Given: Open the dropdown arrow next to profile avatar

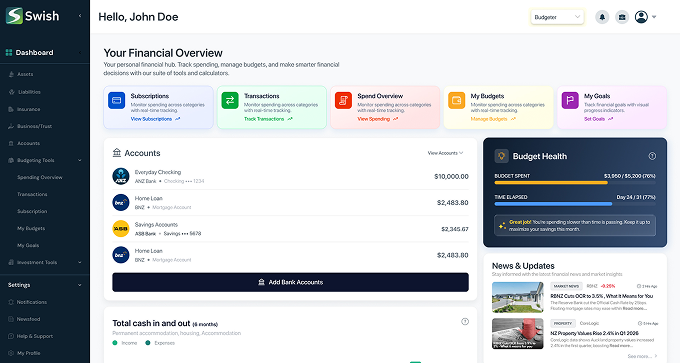Looking at the screenshot, I should coord(654,17).
